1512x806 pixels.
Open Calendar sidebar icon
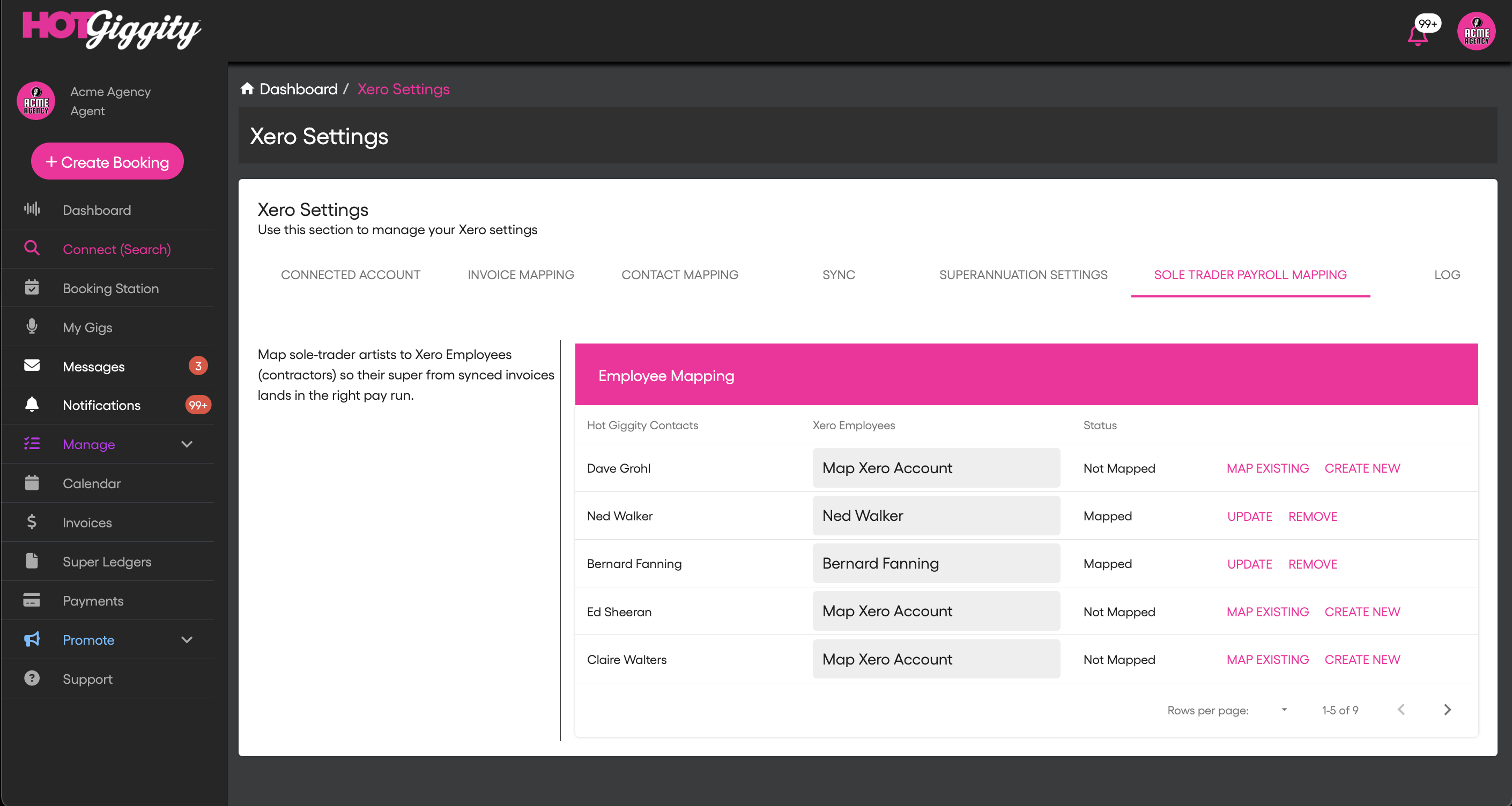32,483
